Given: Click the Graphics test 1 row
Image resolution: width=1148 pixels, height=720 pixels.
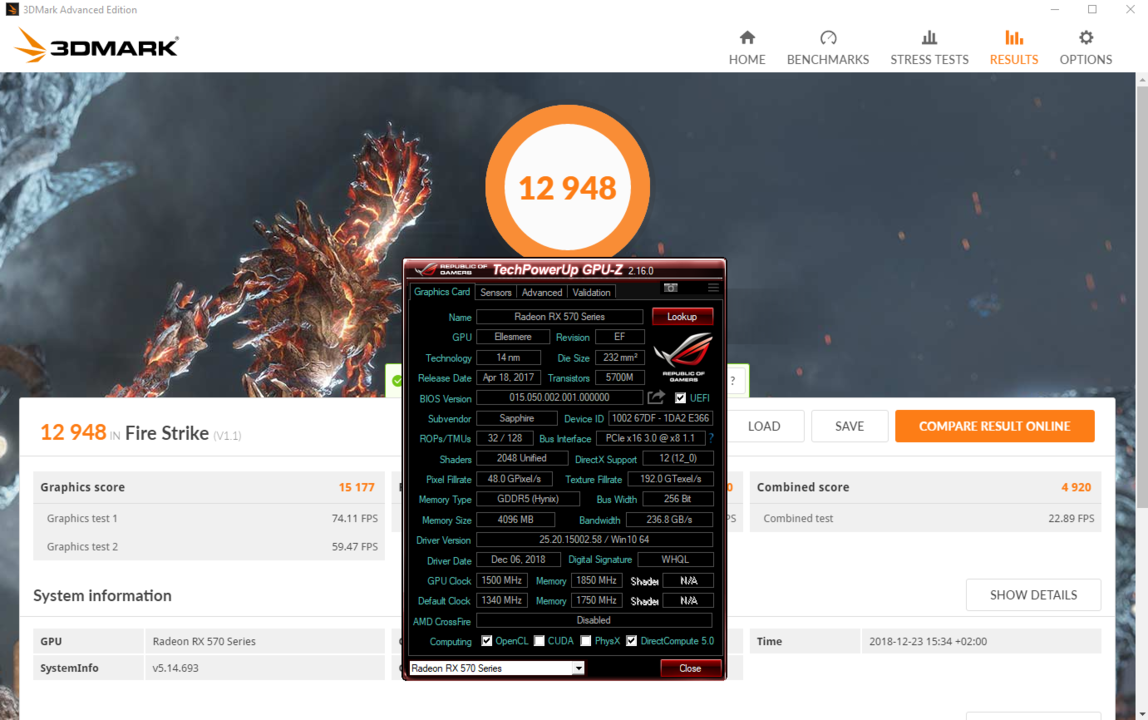Looking at the screenshot, I should [x=209, y=518].
